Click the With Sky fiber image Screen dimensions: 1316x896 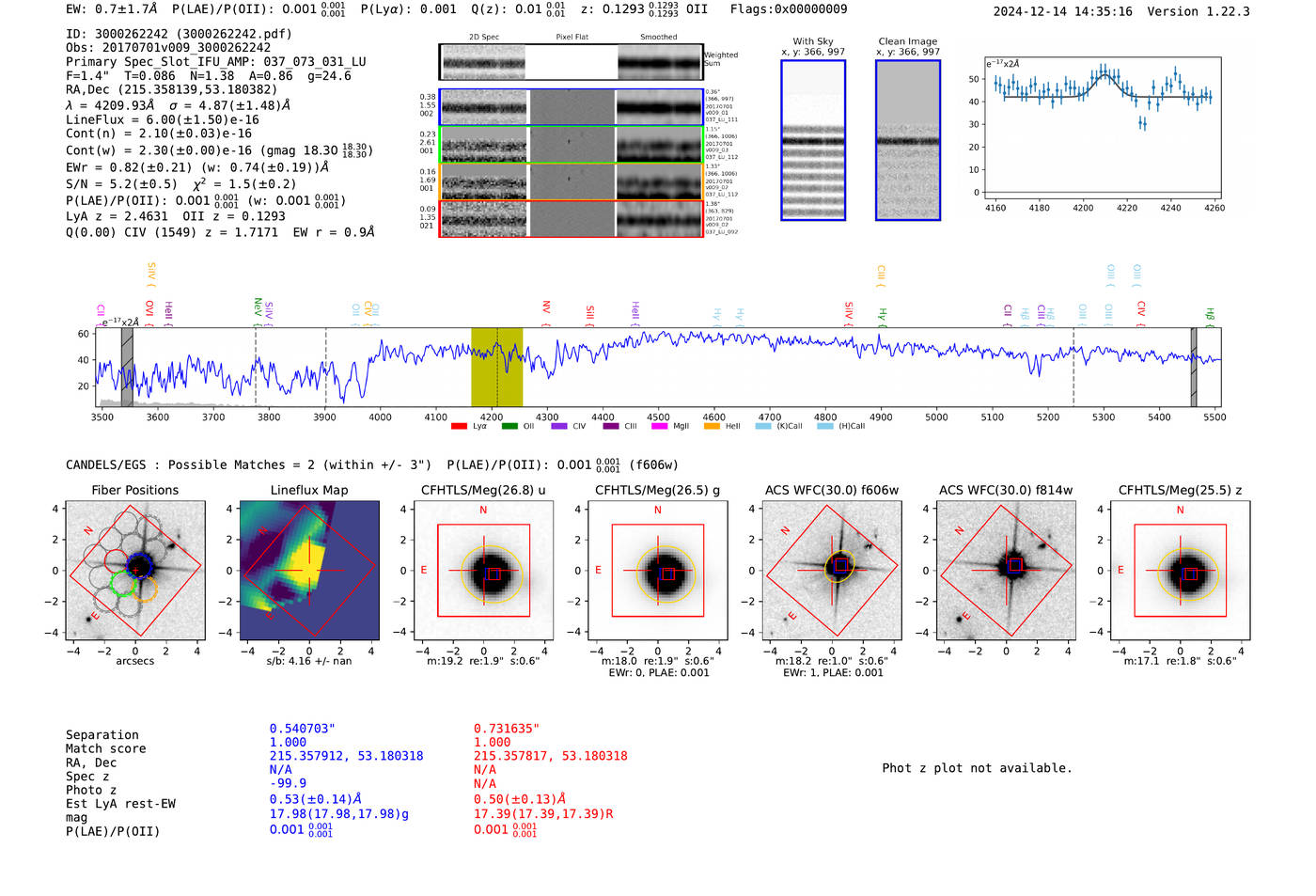813,140
